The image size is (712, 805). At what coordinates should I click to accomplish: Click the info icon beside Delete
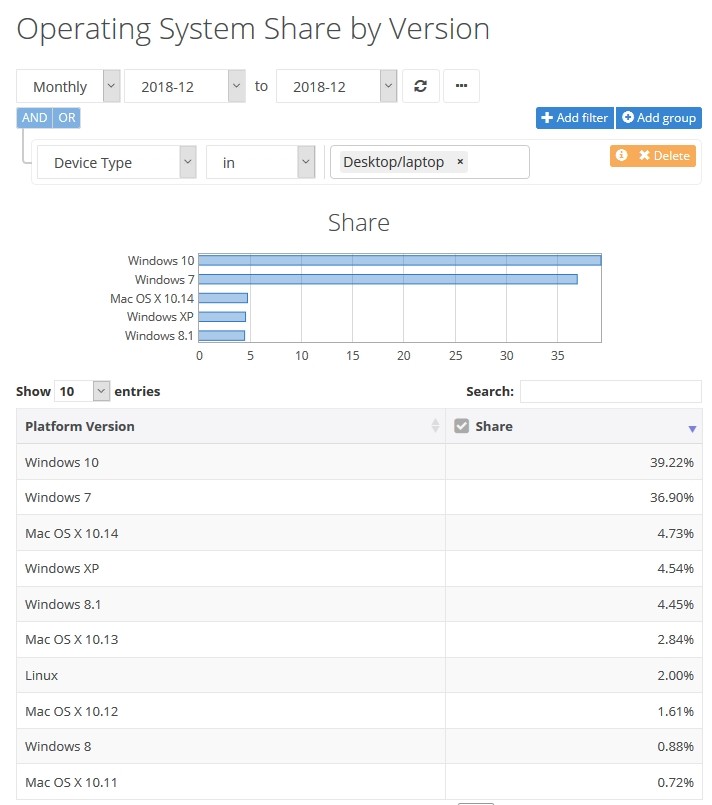pos(621,156)
